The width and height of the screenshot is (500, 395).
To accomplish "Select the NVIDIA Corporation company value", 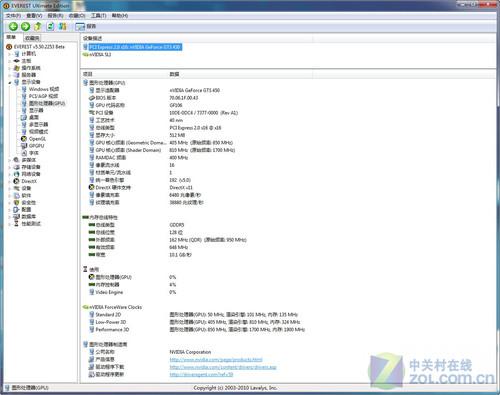I will pyautogui.click(x=190, y=352).
